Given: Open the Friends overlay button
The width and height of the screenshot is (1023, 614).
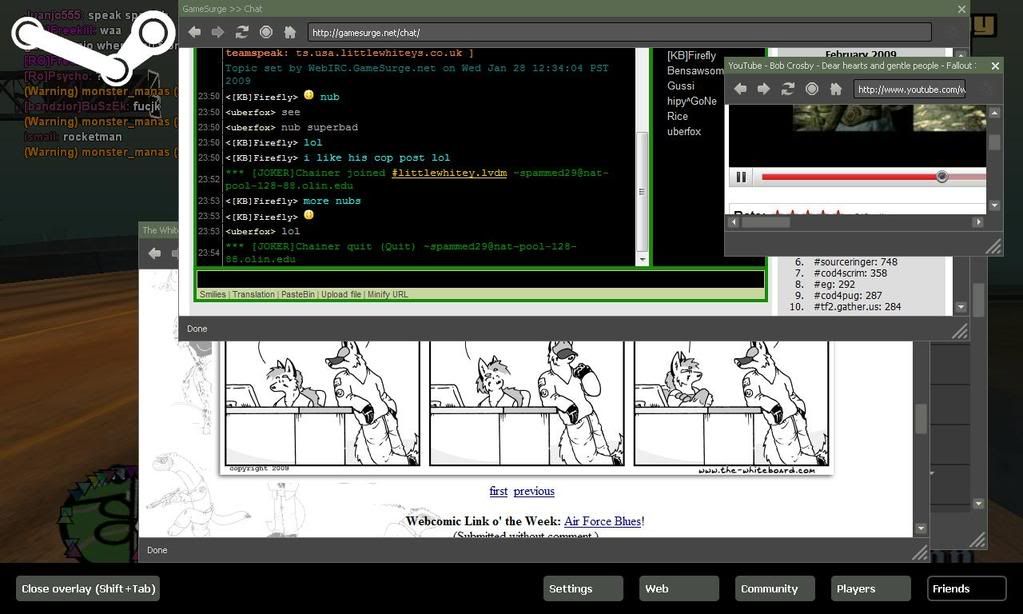Looking at the screenshot, I should [x=967, y=589].
